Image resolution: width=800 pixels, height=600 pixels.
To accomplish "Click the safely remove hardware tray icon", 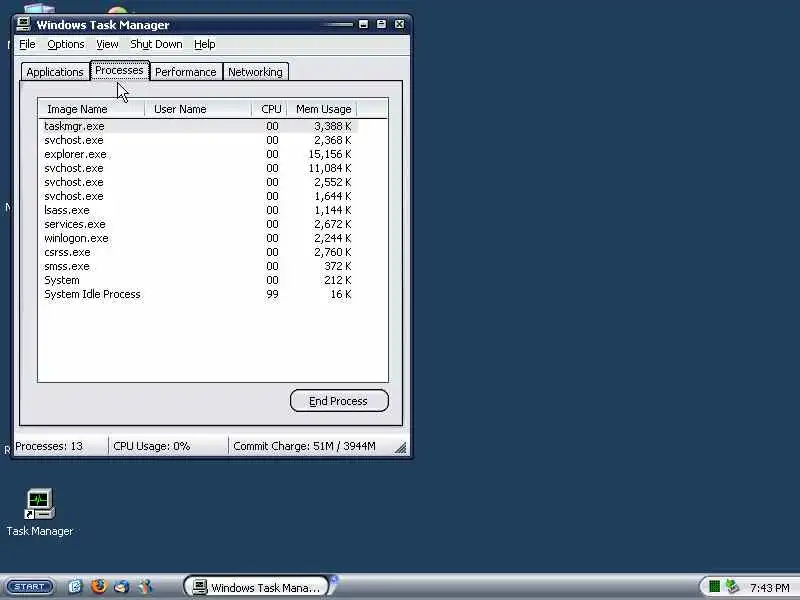I will (x=732, y=587).
